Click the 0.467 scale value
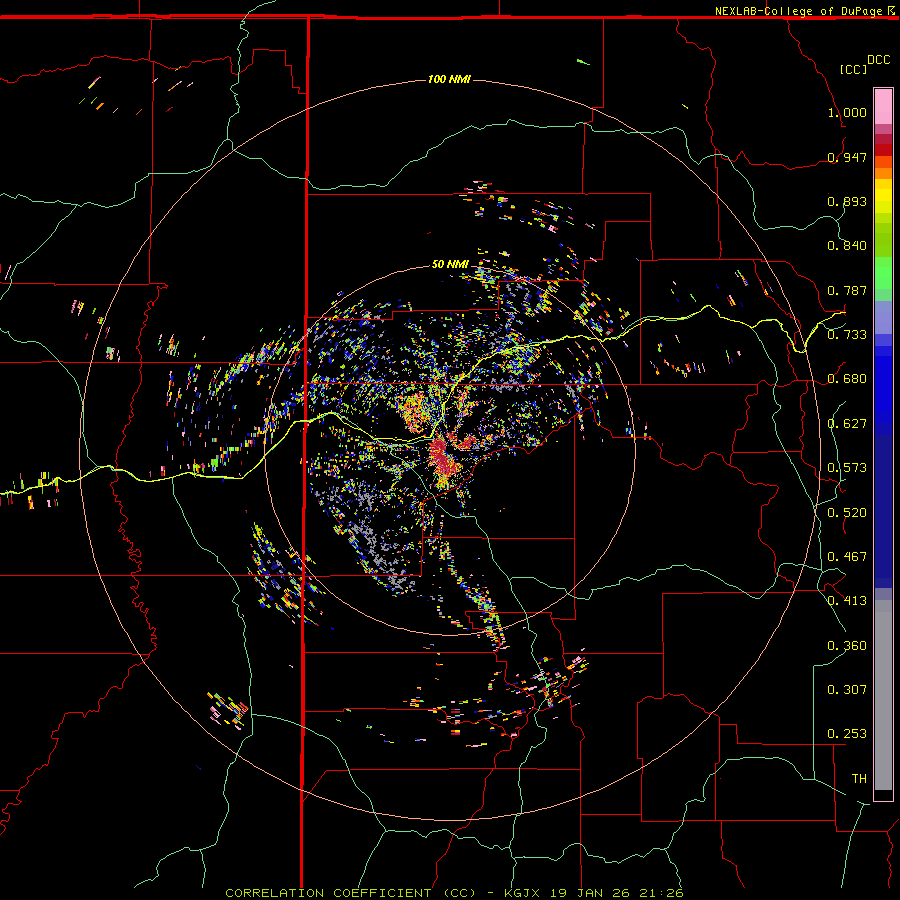 click(x=847, y=557)
